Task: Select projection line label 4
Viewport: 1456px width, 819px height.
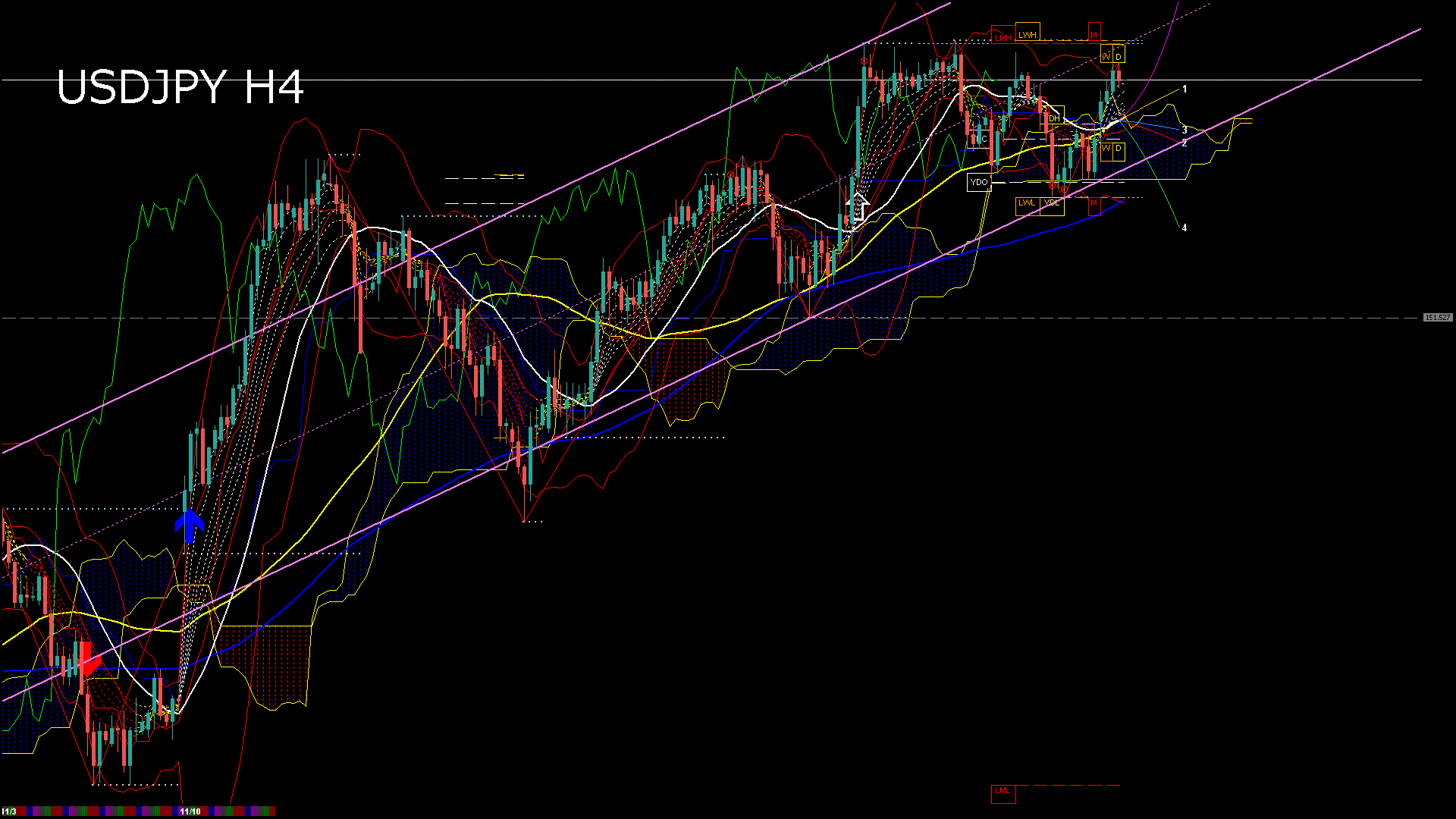Action: click(x=1185, y=227)
